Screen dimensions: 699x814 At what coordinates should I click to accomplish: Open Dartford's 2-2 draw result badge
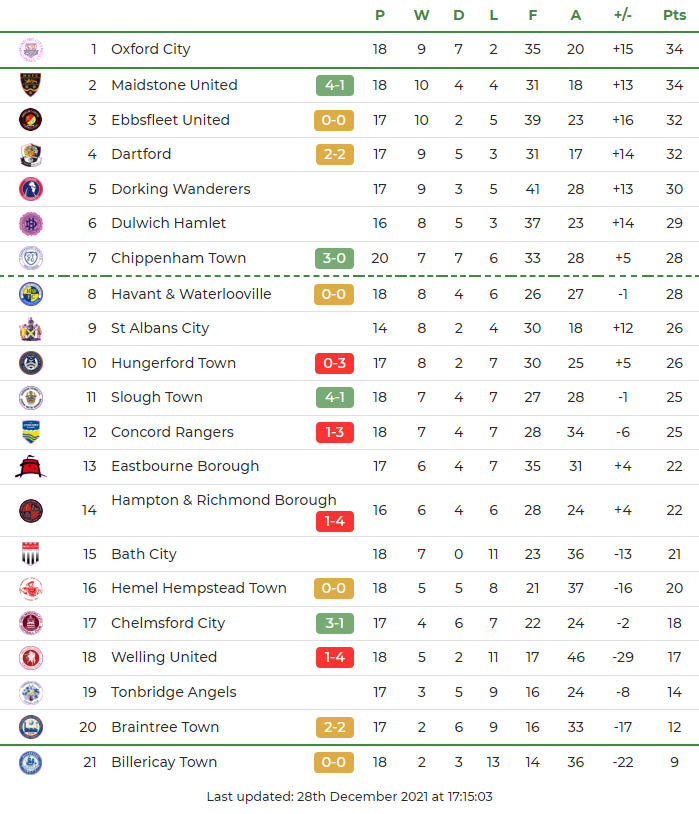pos(335,154)
